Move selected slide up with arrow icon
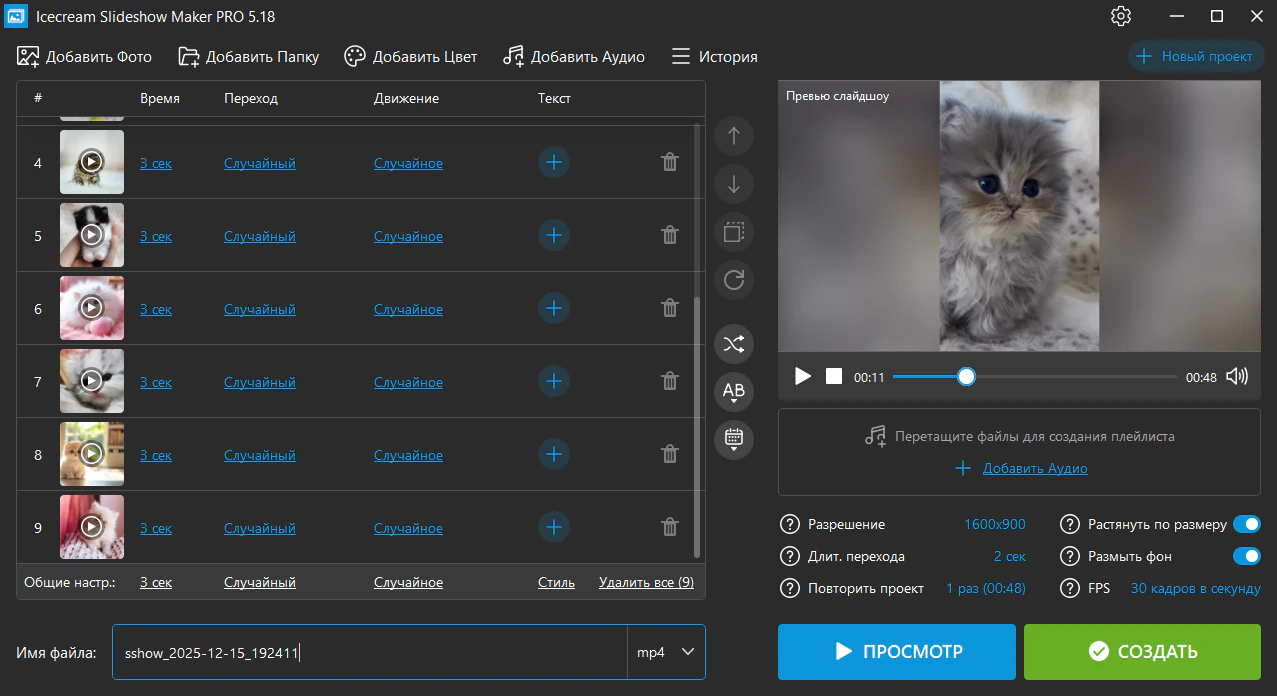This screenshot has height=696, width=1277. coord(734,136)
